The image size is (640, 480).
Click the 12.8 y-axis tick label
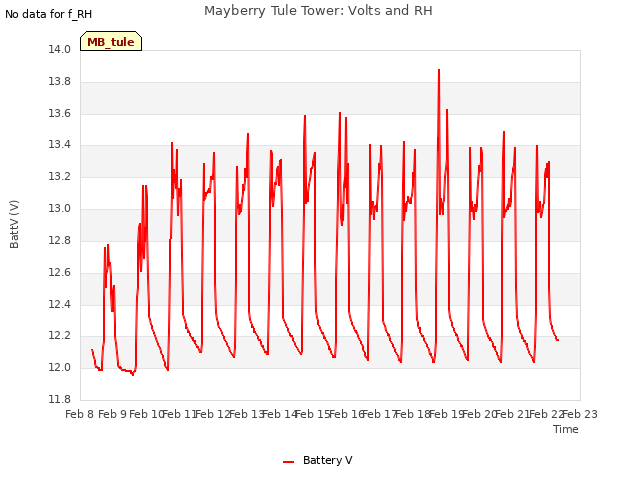coord(60,240)
